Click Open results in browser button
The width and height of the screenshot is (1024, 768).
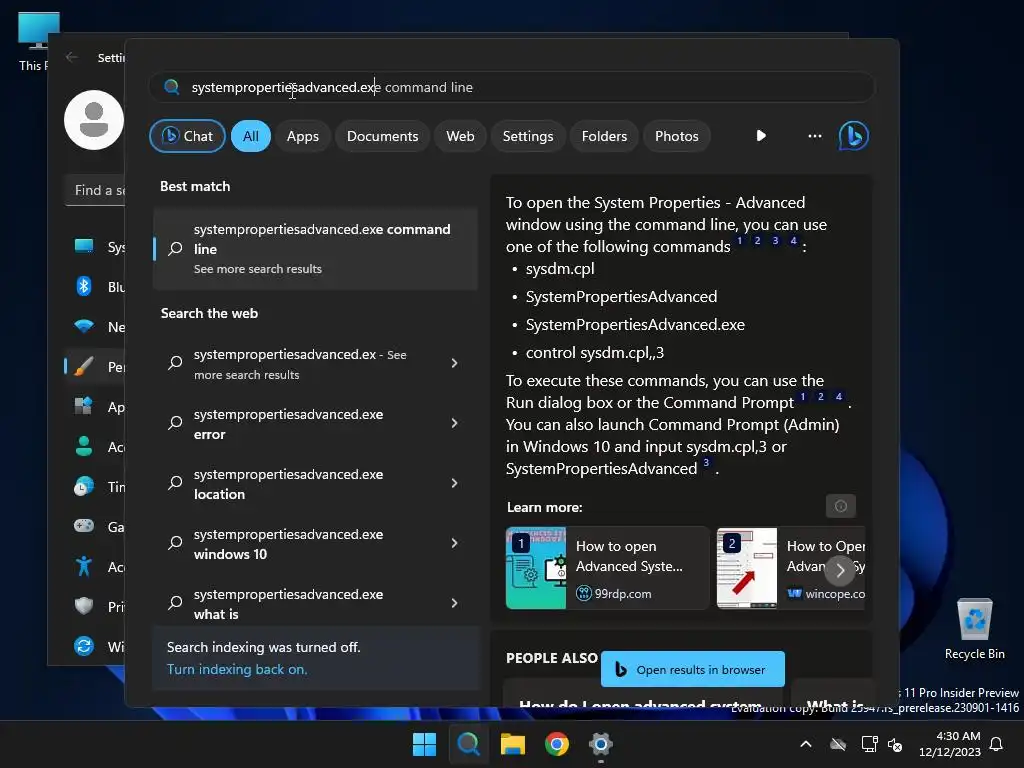(x=693, y=669)
